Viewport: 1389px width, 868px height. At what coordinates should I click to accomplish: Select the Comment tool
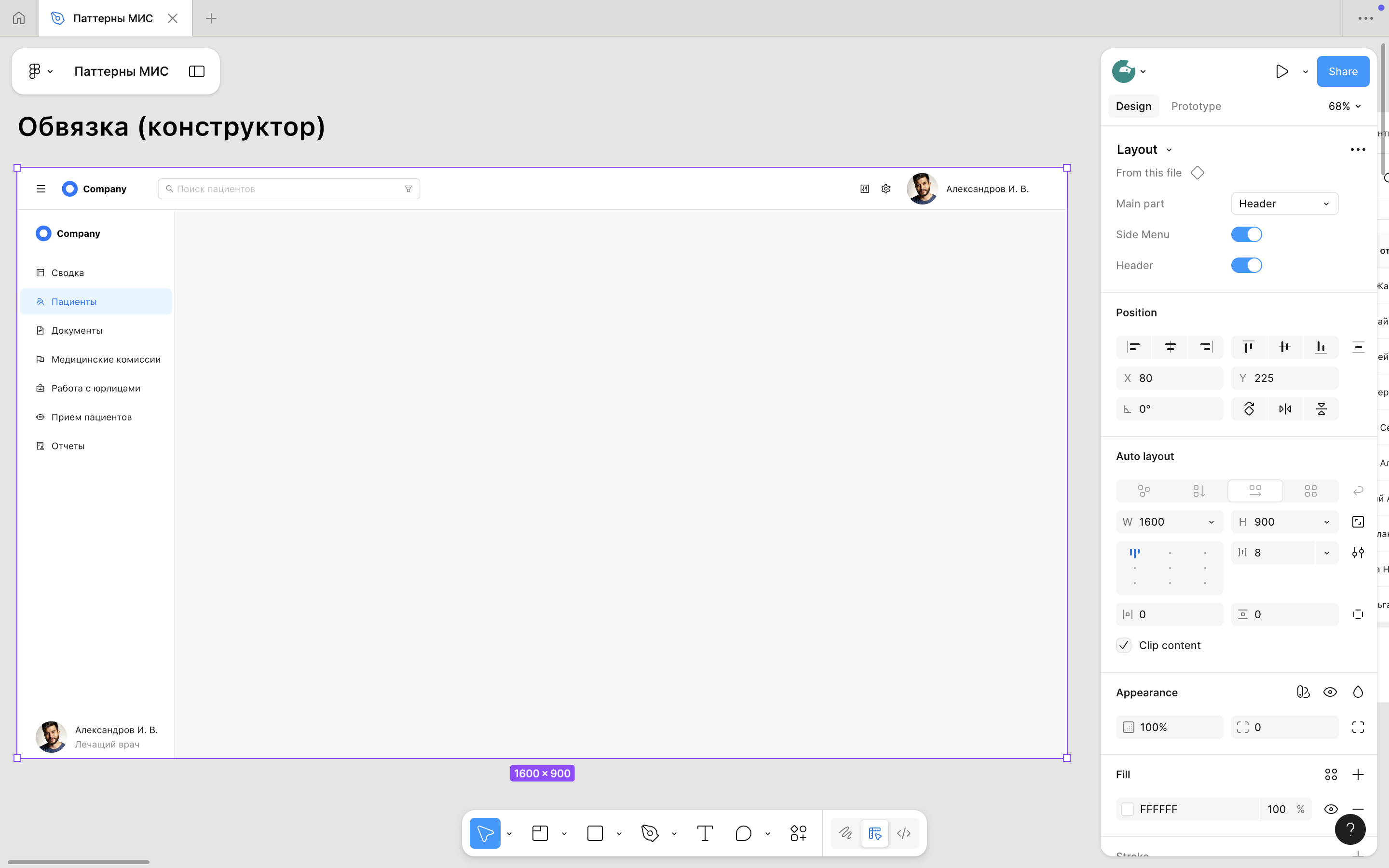point(743,833)
